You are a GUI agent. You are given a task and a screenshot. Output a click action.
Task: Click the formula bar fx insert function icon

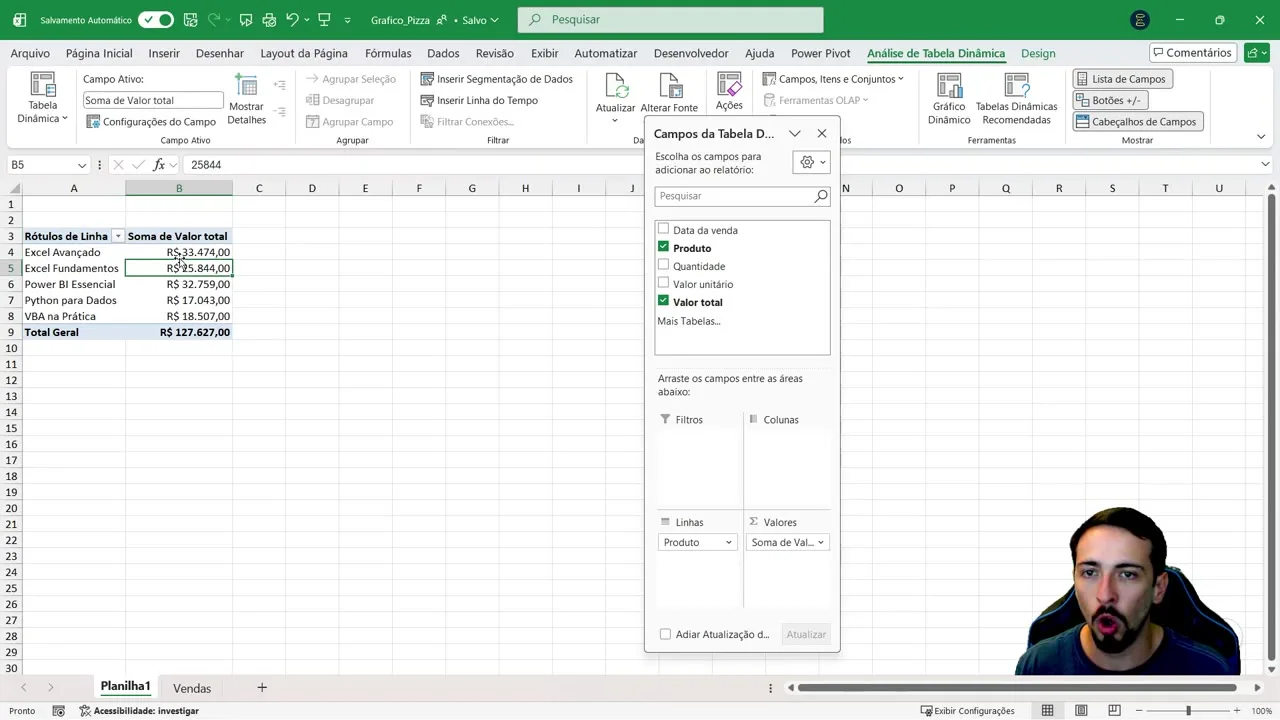[159, 165]
